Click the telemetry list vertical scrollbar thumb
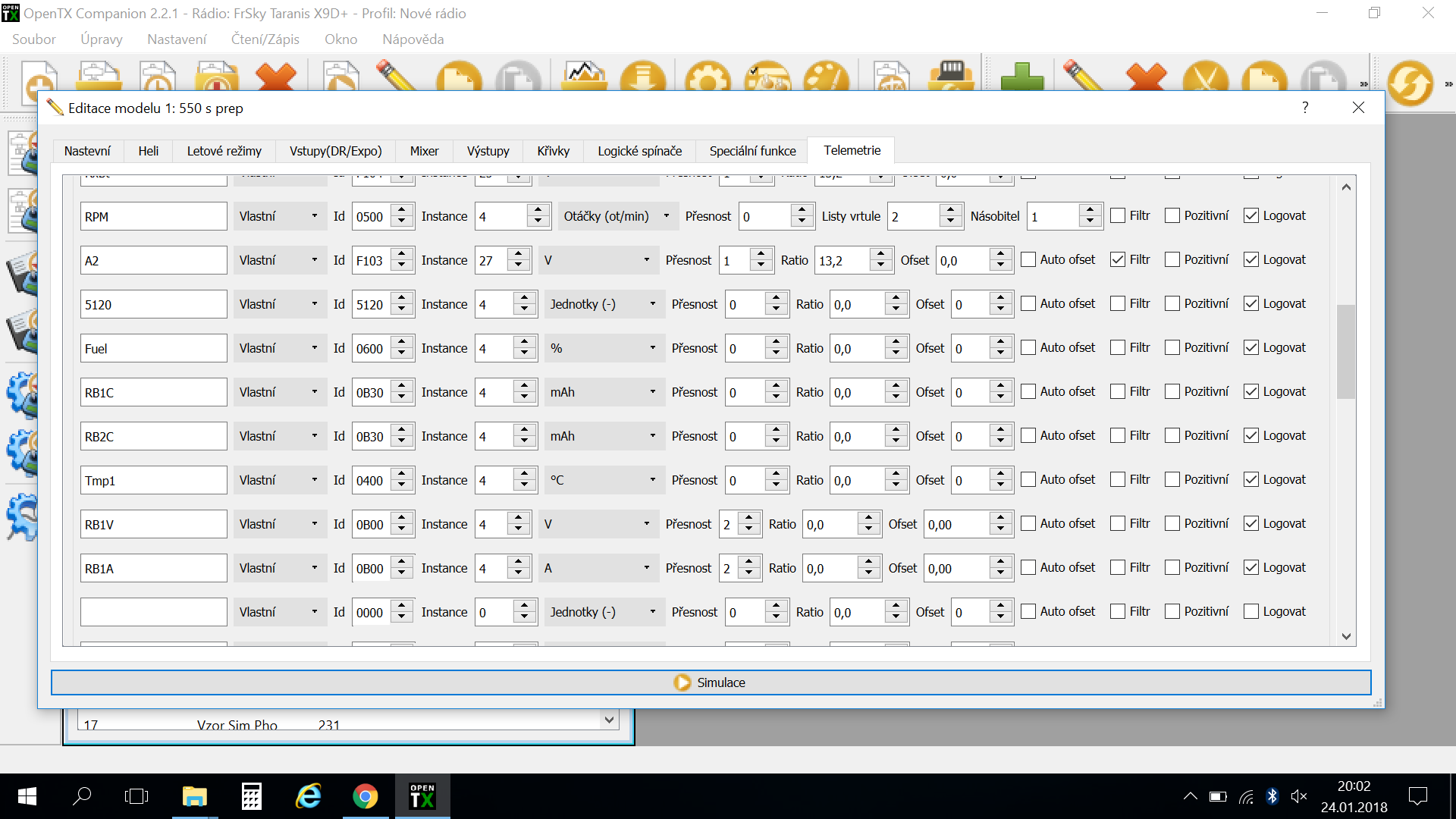1456x819 pixels. (1346, 351)
